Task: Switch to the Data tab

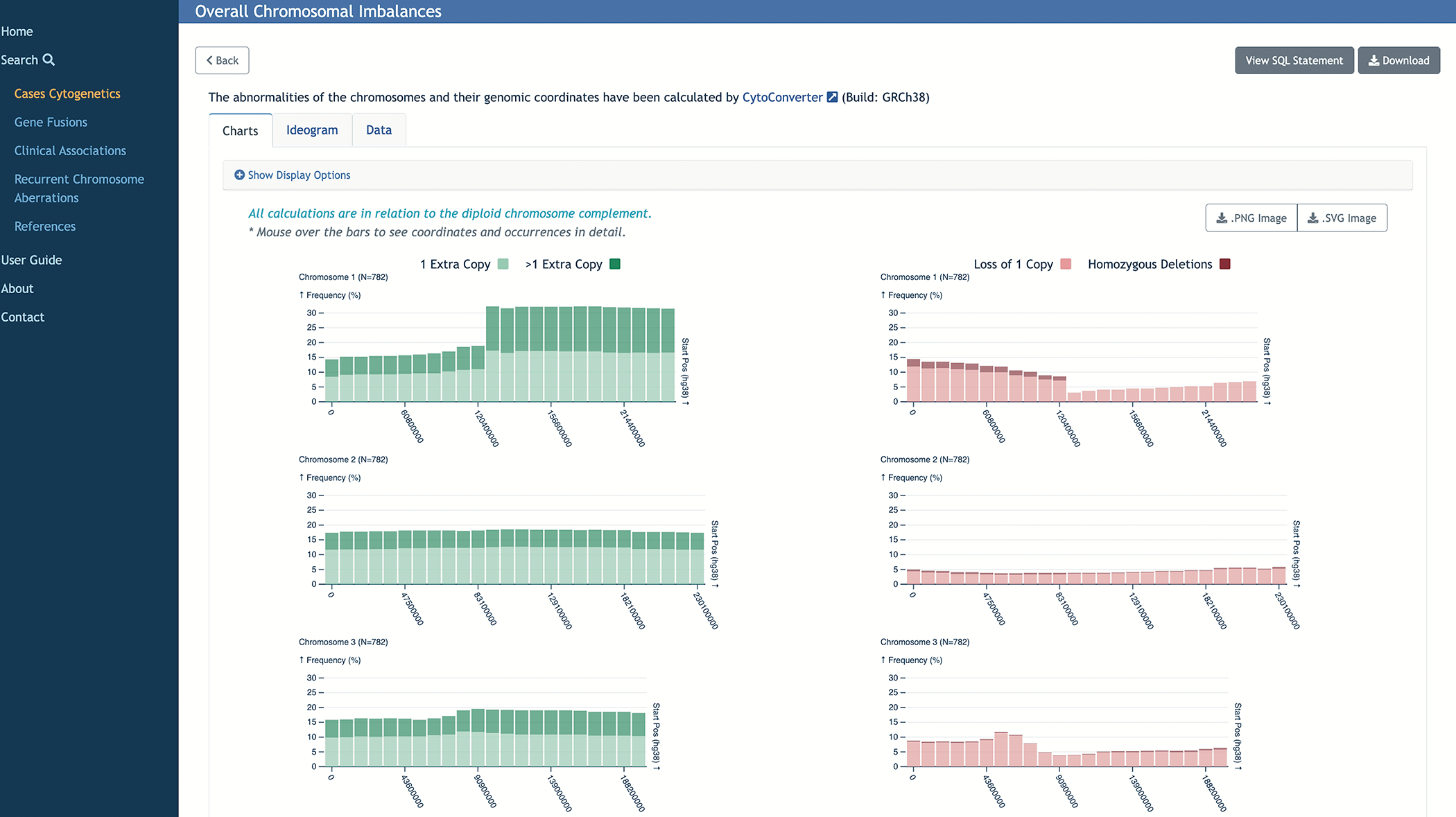Action: [379, 130]
